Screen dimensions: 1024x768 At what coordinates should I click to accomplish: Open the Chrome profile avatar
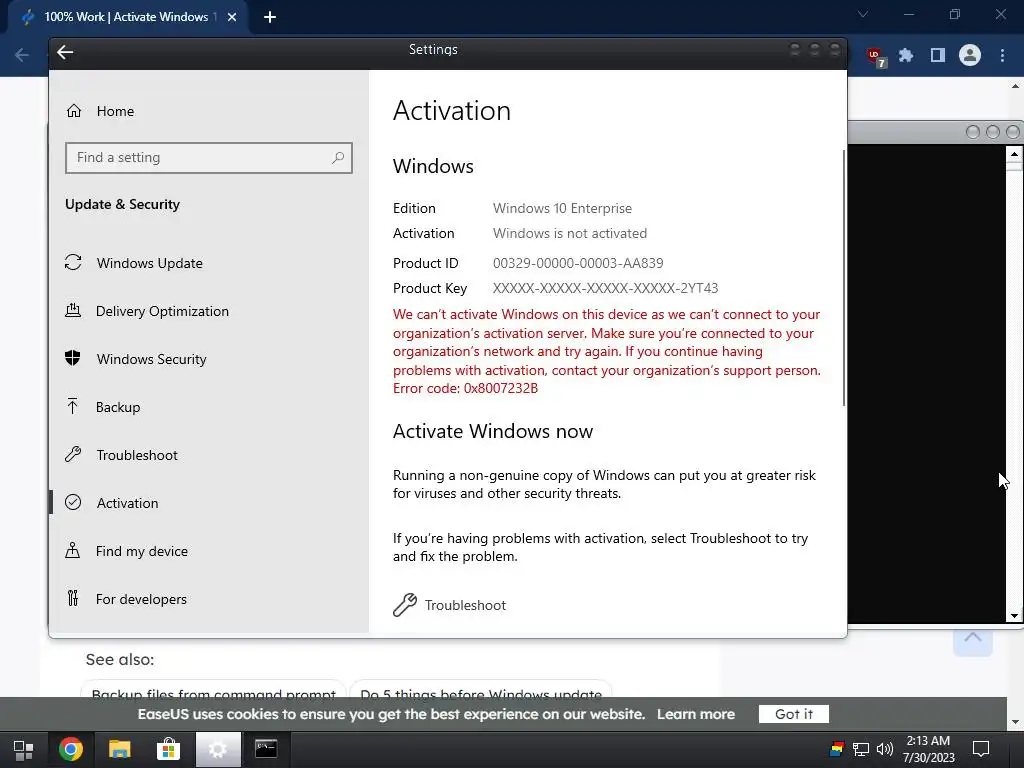(x=970, y=56)
